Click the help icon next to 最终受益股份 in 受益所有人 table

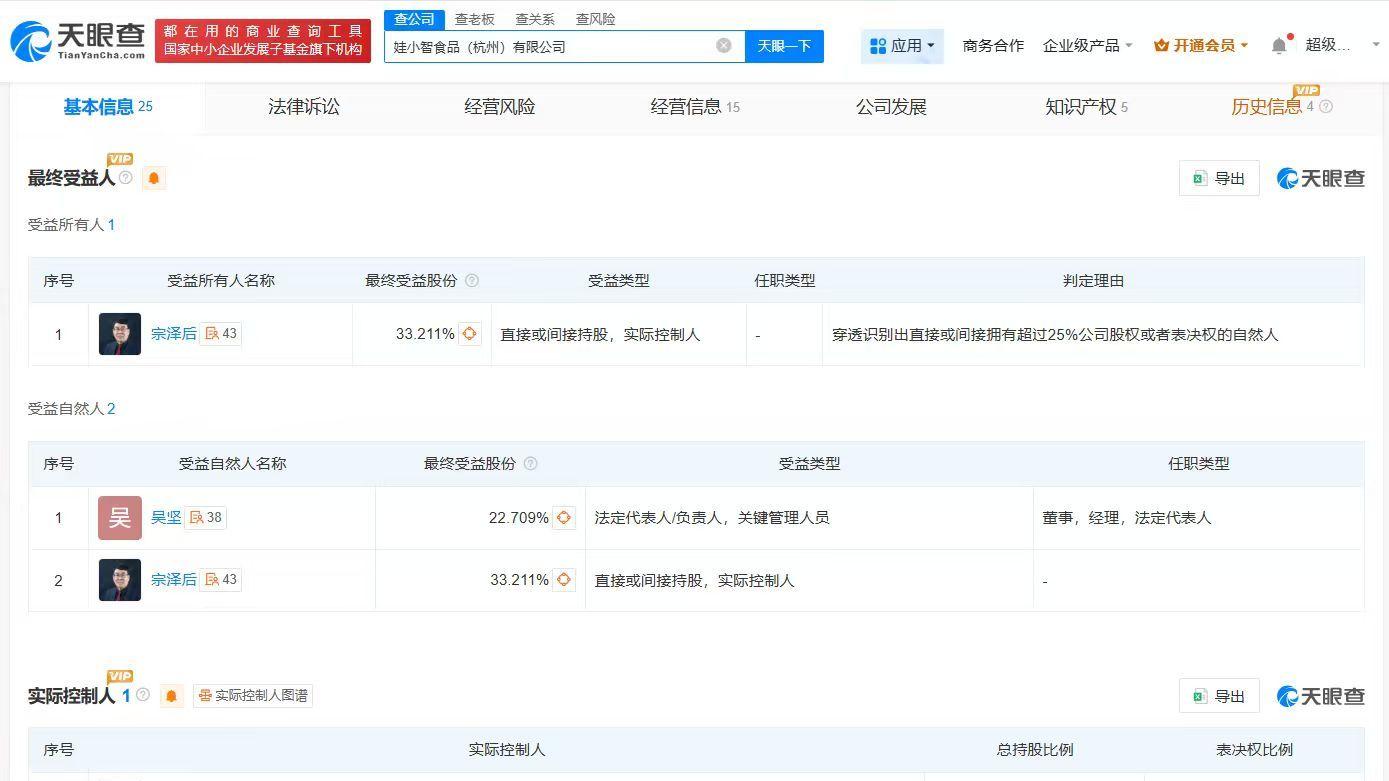click(472, 281)
